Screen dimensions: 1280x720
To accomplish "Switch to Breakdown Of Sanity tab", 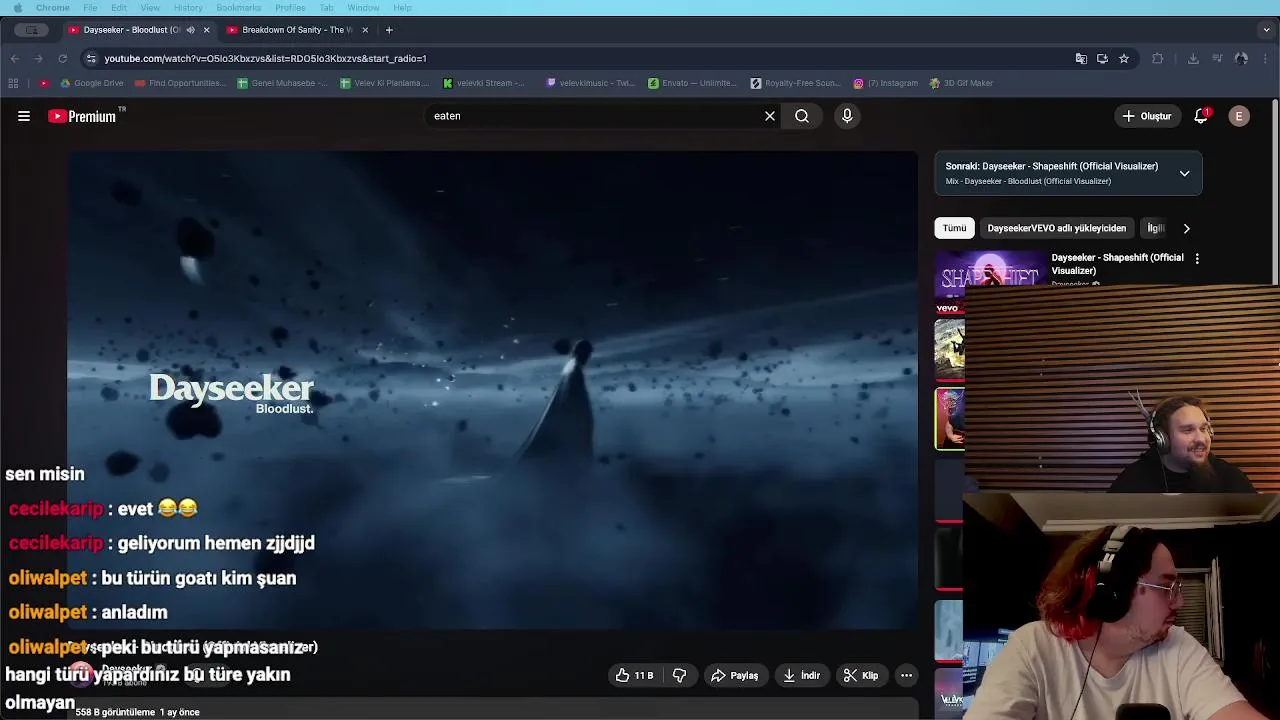I will (x=296, y=30).
